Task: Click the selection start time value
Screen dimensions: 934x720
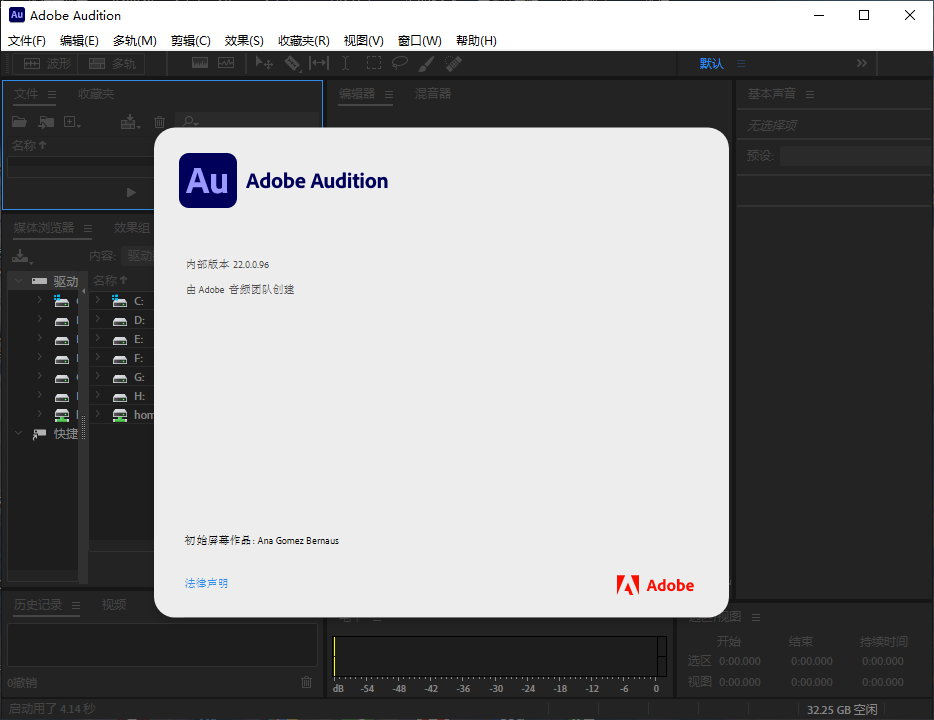Action: [x=740, y=661]
